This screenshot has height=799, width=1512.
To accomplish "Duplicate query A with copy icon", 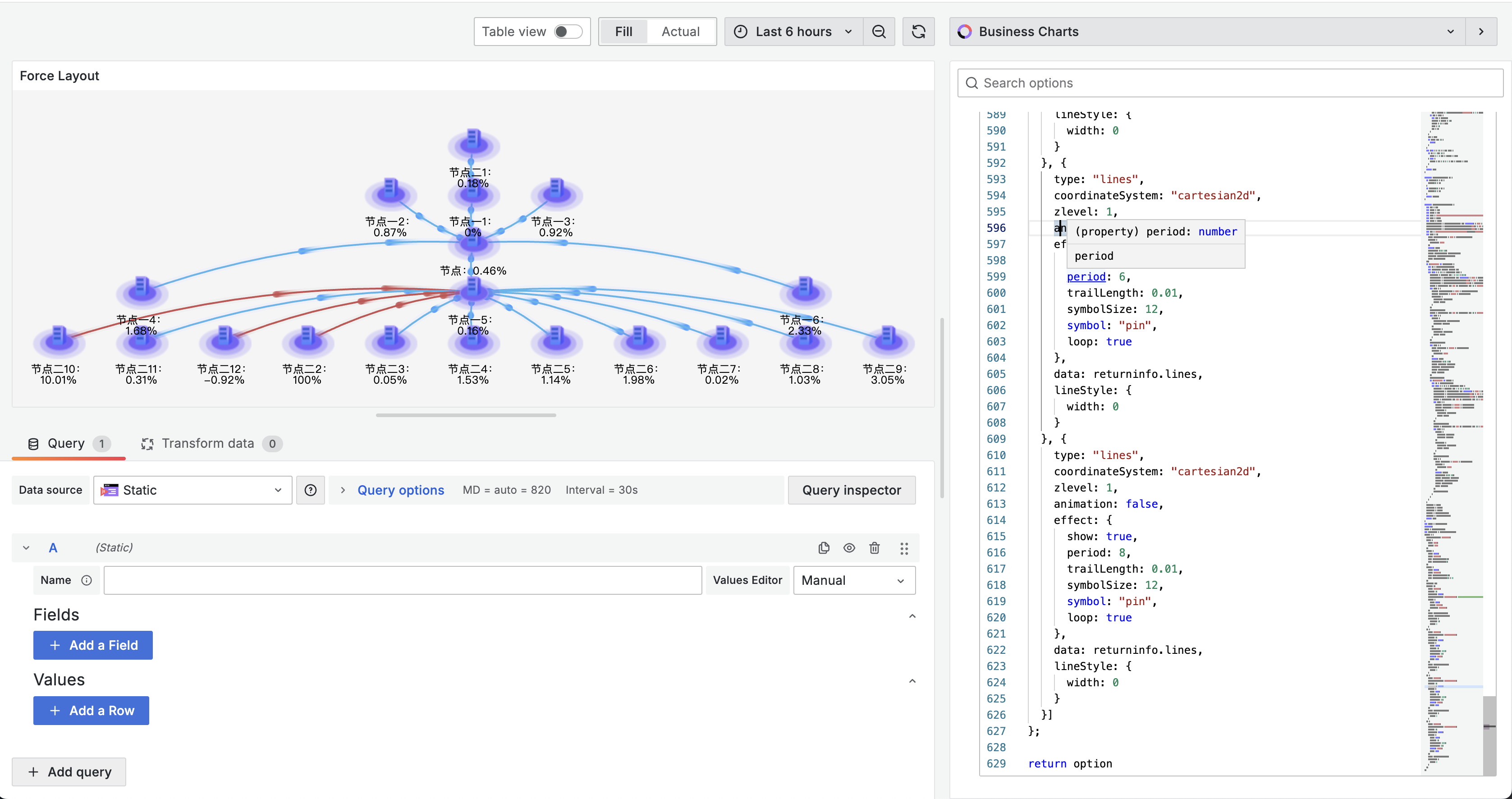I will [x=824, y=548].
